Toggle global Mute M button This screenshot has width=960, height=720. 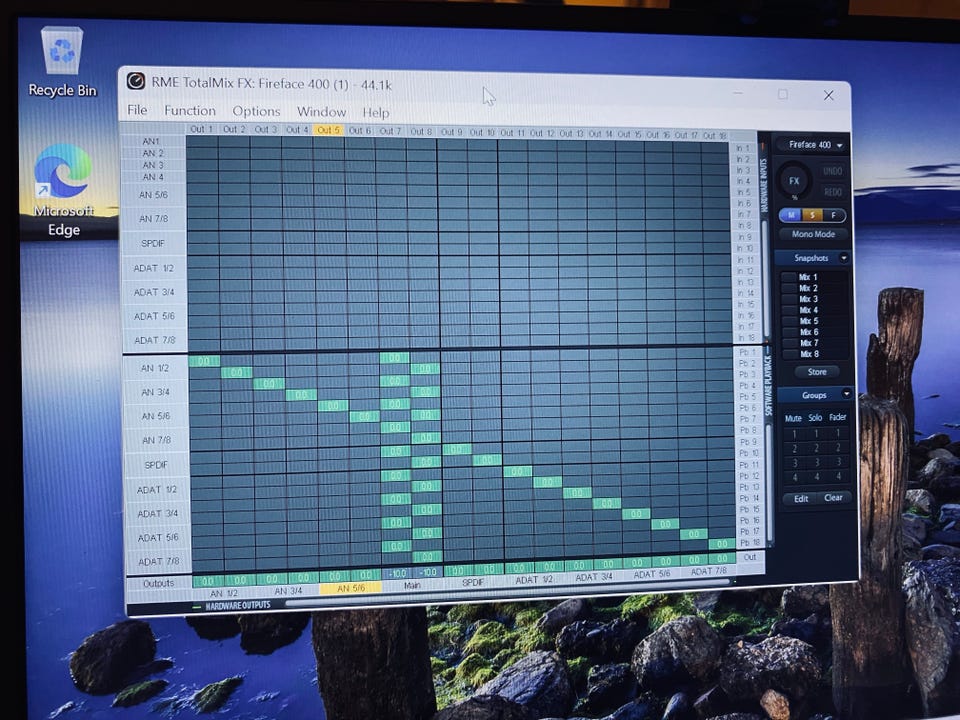pos(790,215)
